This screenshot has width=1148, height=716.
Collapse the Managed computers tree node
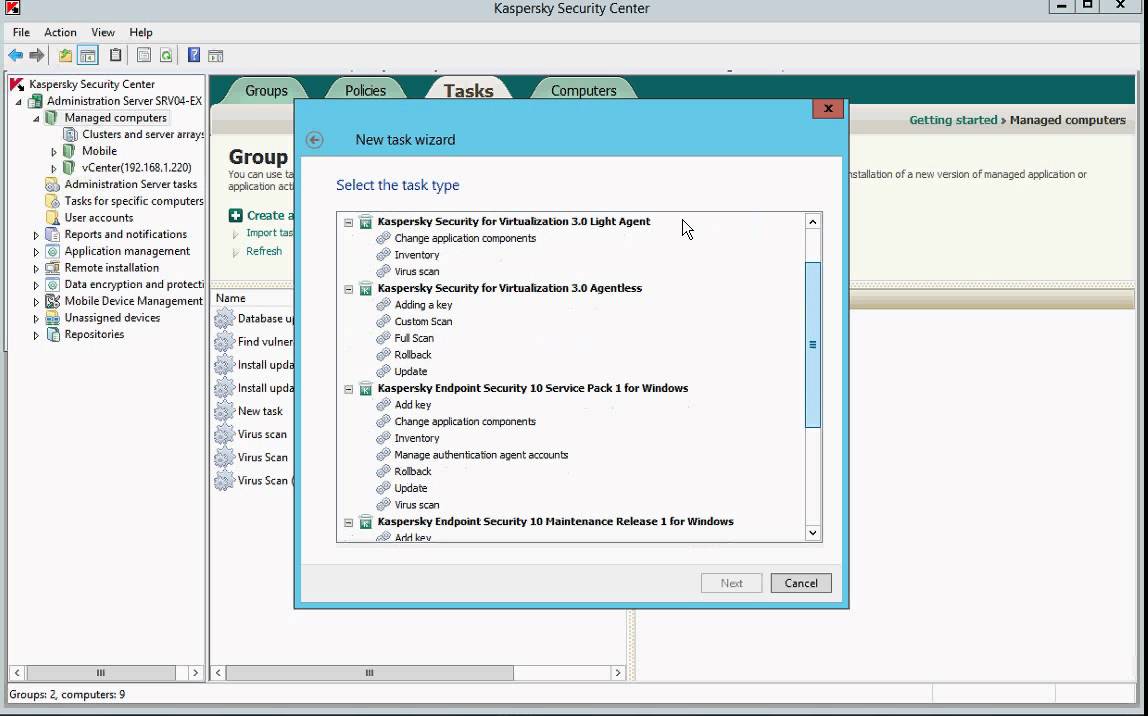pos(36,119)
